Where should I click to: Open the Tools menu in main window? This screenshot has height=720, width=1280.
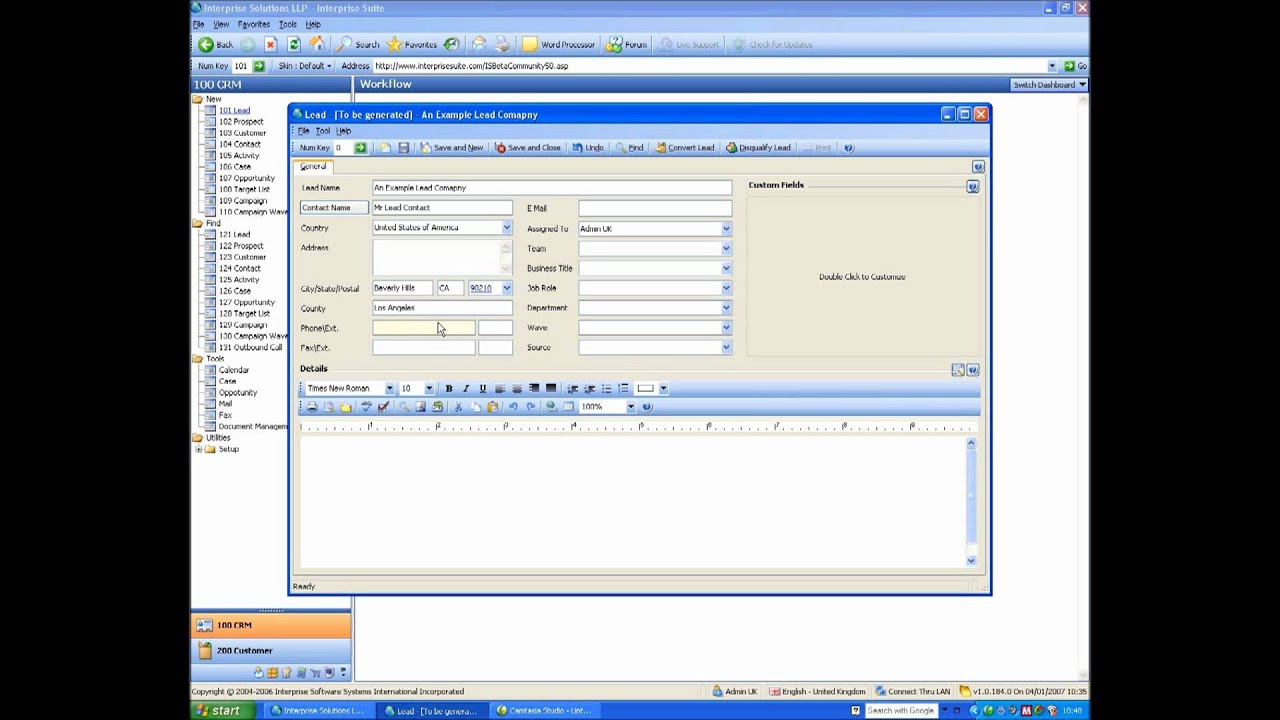[x=288, y=24]
